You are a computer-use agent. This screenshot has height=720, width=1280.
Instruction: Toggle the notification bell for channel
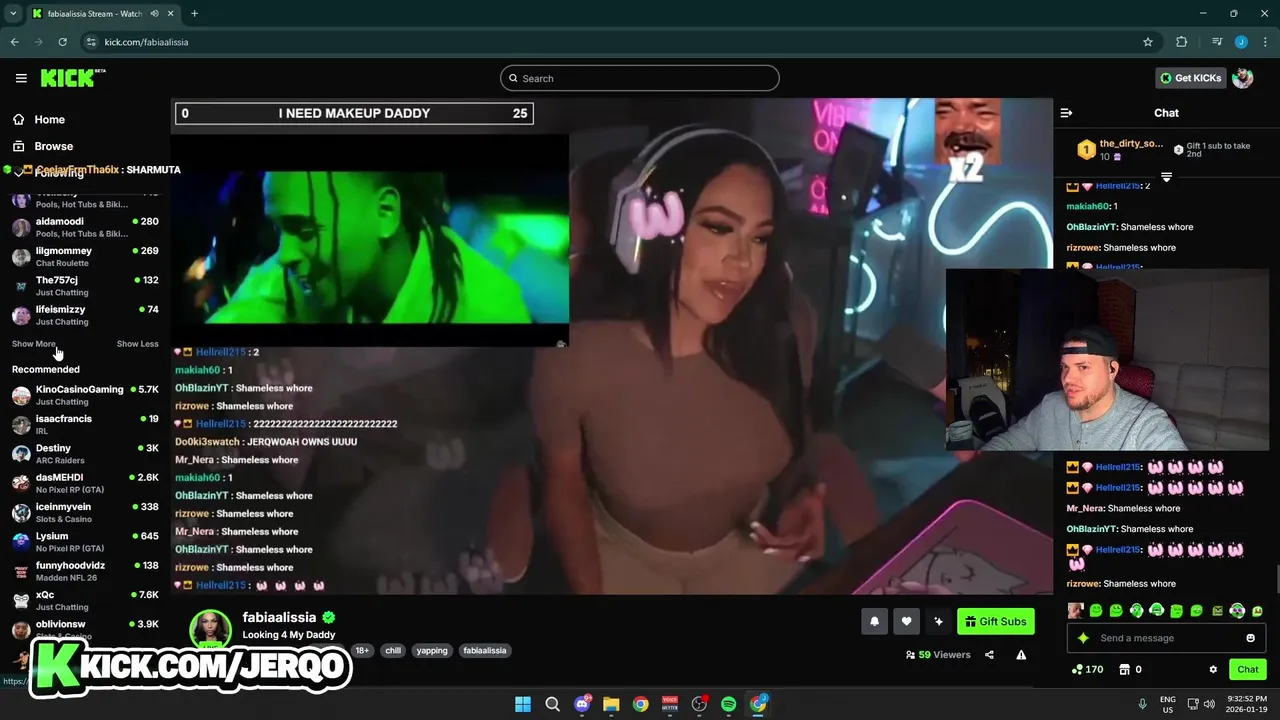pyautogui.click(x=874, y=621)
